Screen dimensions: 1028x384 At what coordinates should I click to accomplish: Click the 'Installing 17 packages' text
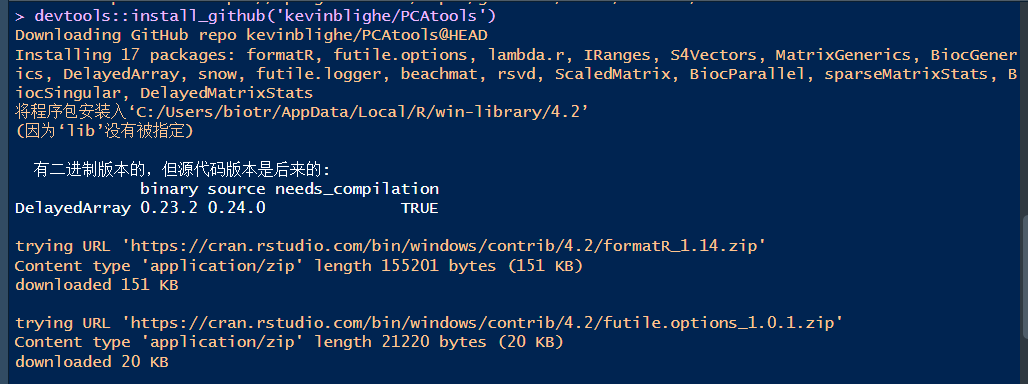click(126, 54)
